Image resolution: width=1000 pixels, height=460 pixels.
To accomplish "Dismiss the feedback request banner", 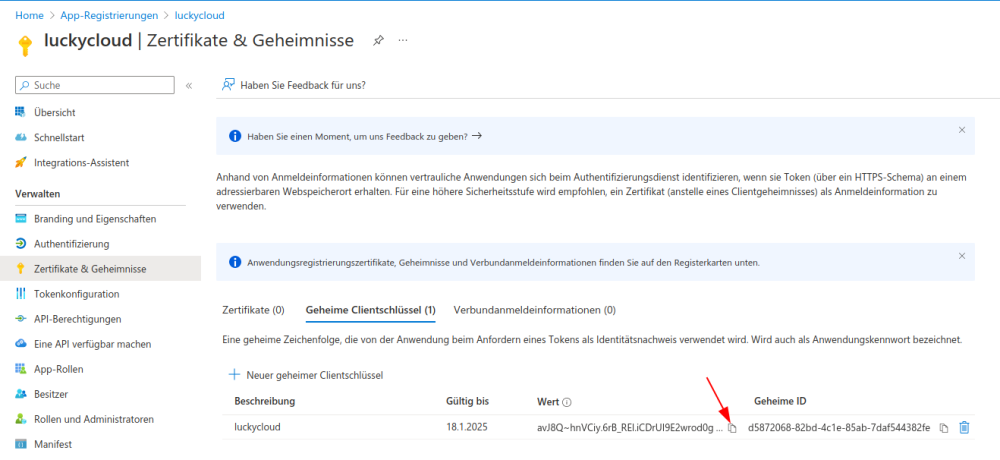I will coord(962,130).
